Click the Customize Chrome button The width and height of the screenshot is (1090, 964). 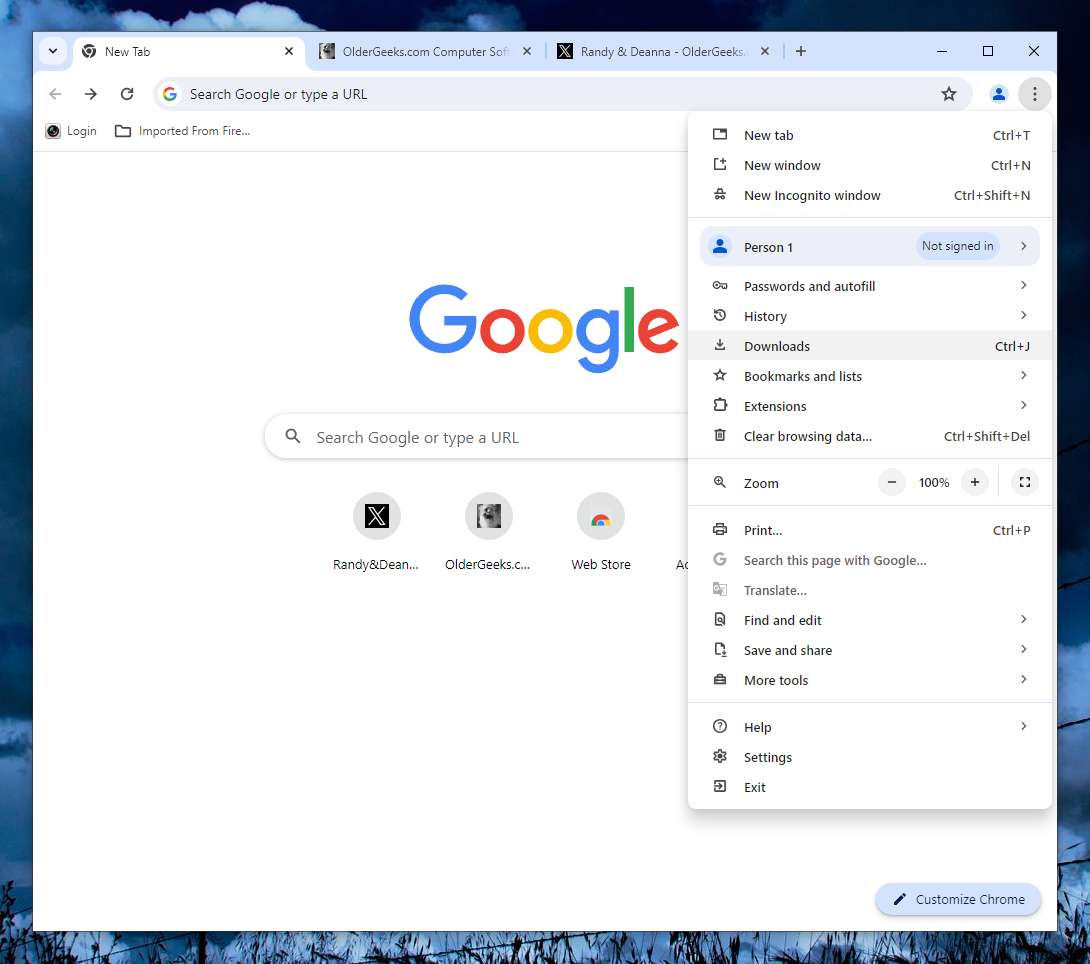pos(958,899)
